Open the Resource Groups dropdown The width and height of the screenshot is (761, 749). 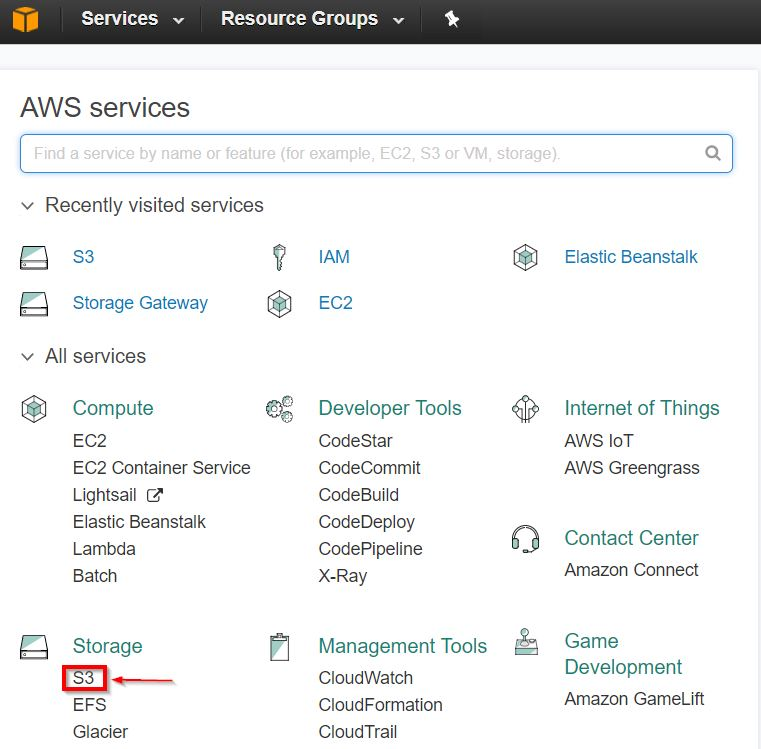point(312,19)
